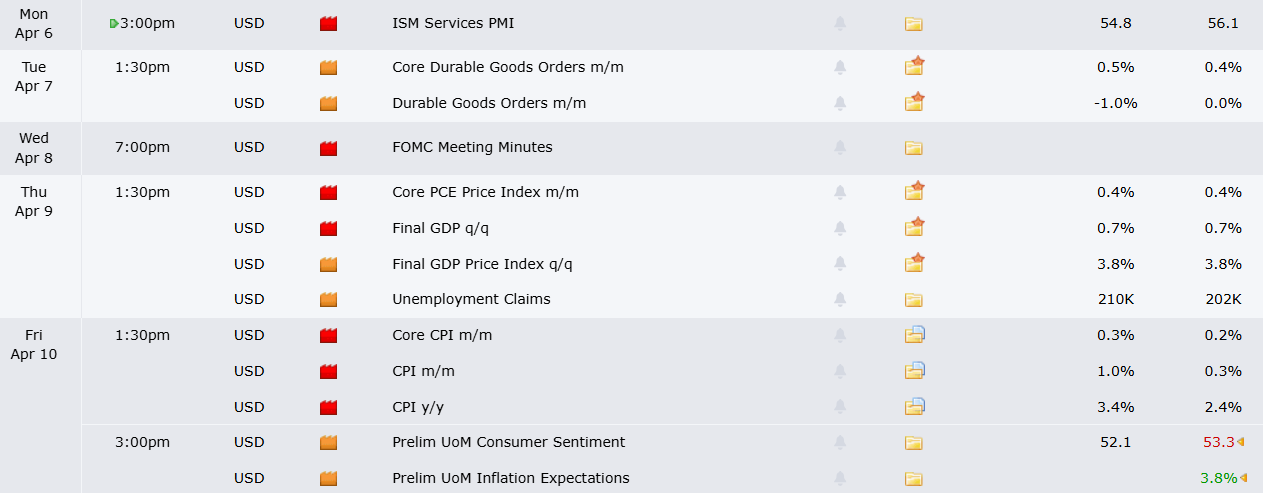Screen dimensions: 1263x493
Task: Open the CPI y/y detail folder icon
Action: (x=914, y=407)
